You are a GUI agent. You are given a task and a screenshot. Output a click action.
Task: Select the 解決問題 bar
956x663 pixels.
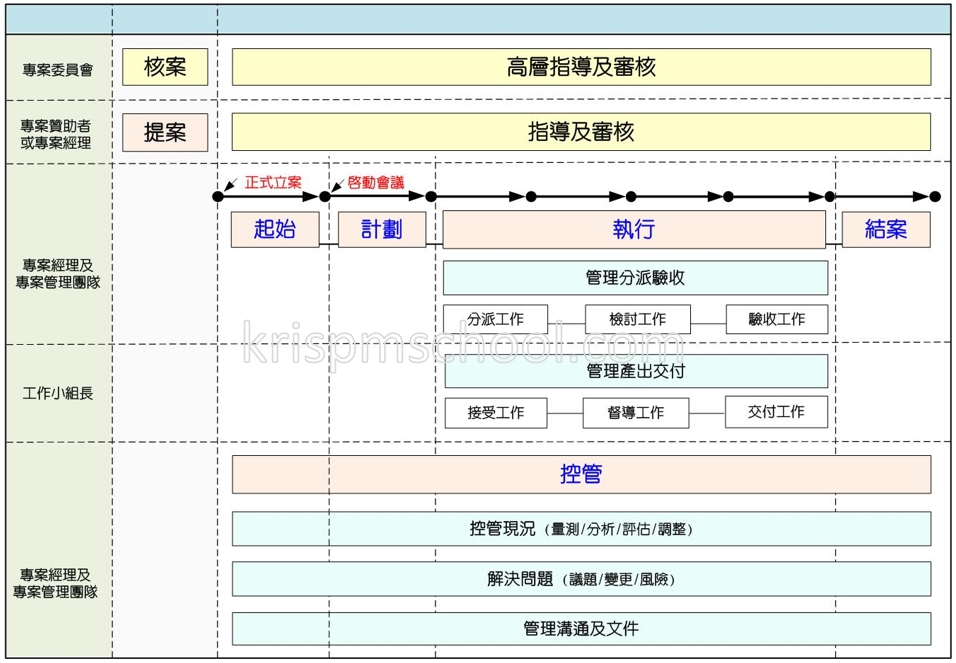pos(581,578)
